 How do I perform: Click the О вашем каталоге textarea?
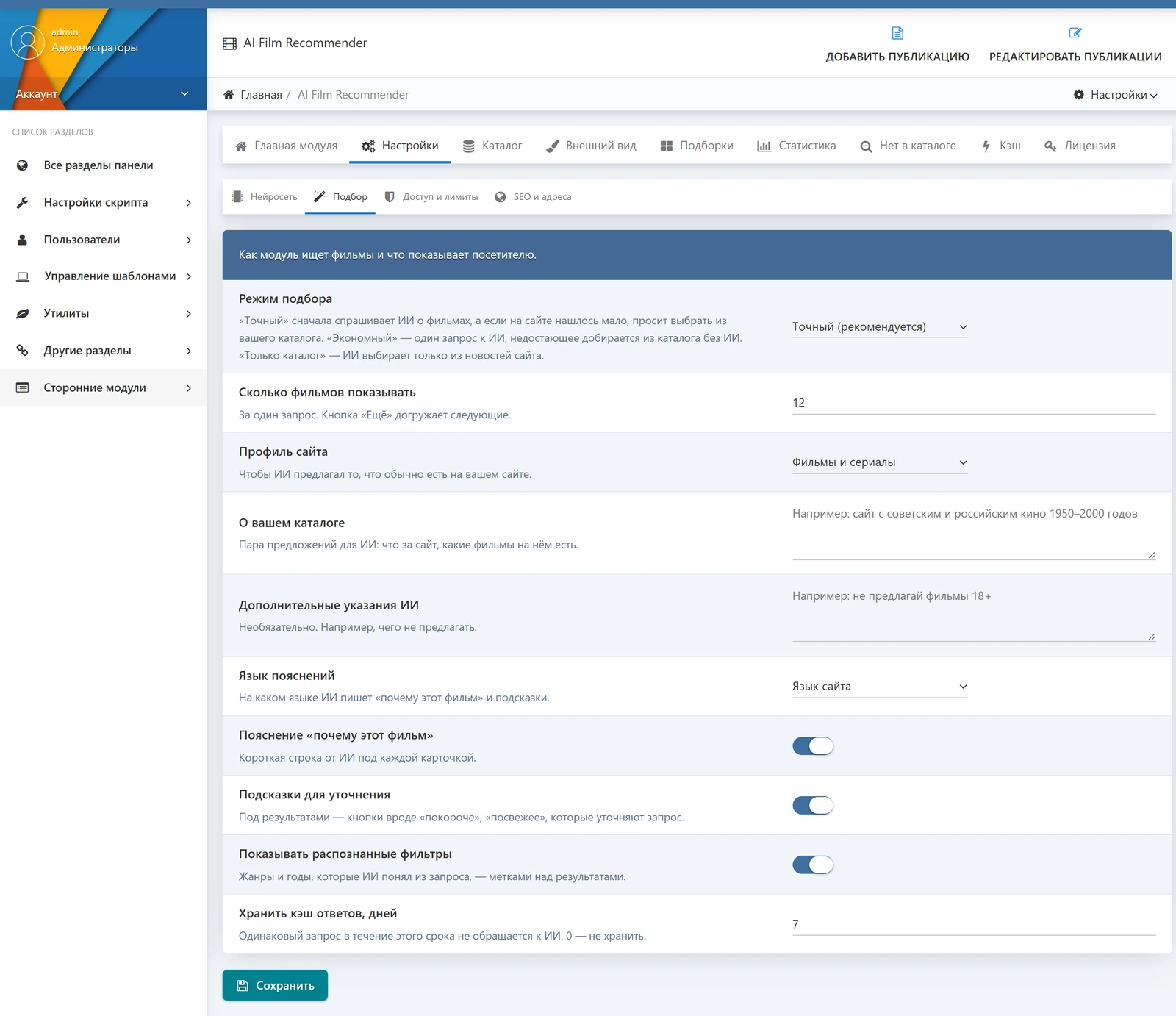[x=974, y=531]
